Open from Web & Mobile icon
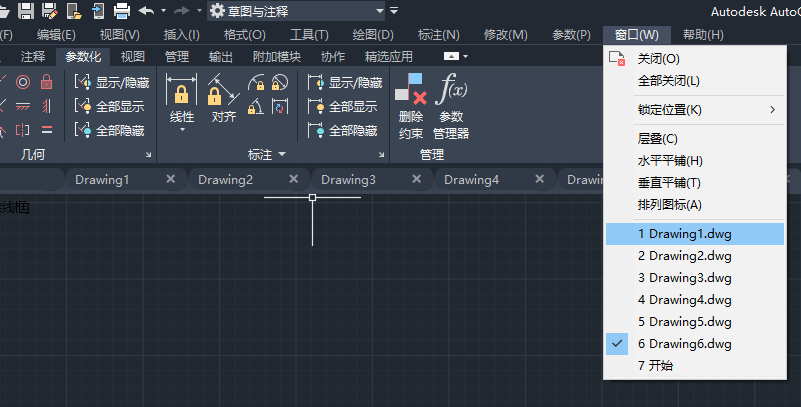801x407 pixels. tap(74, 10)
